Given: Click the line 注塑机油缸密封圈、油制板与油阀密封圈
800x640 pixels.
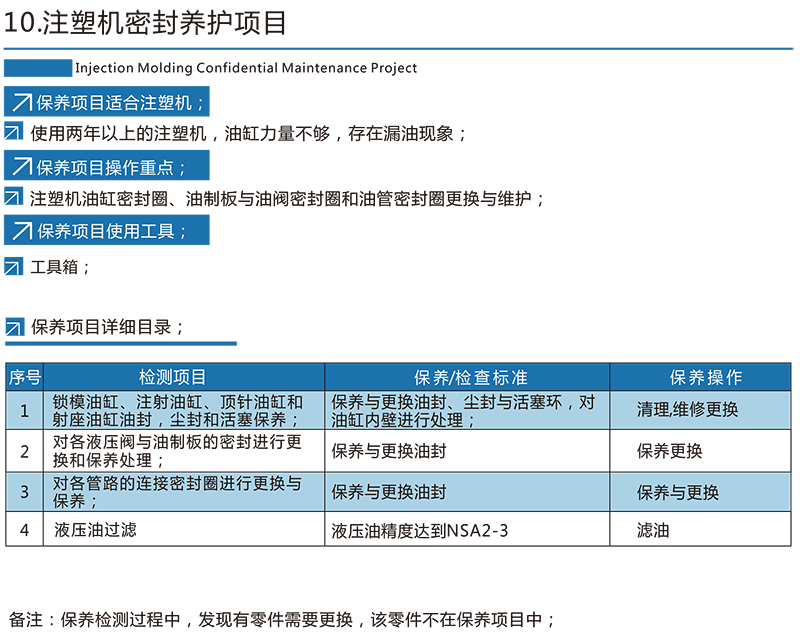Looking at the screenshot, I should pyautogui.click(x=287, y=199).
